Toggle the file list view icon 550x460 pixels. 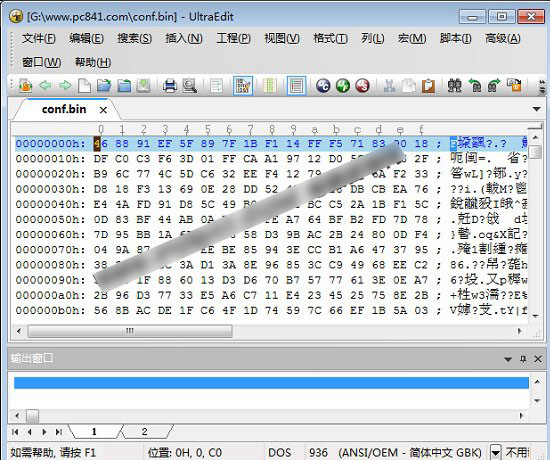(x=296, y=85)
